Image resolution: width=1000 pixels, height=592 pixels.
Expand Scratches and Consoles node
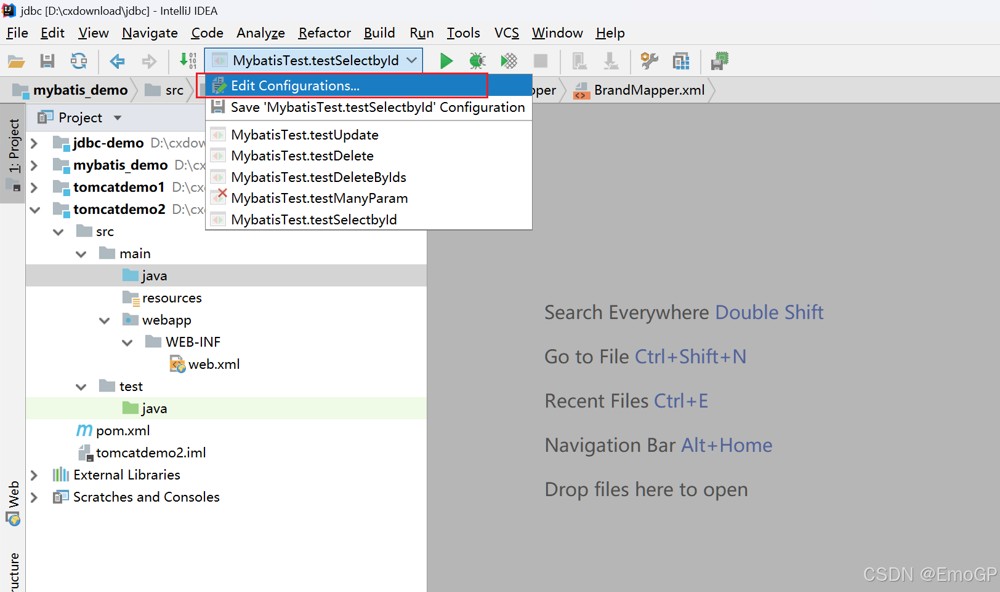tap(34, 497)
